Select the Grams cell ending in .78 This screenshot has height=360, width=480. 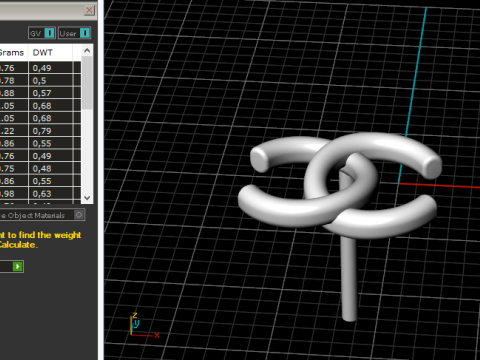[x=14, y=81]
